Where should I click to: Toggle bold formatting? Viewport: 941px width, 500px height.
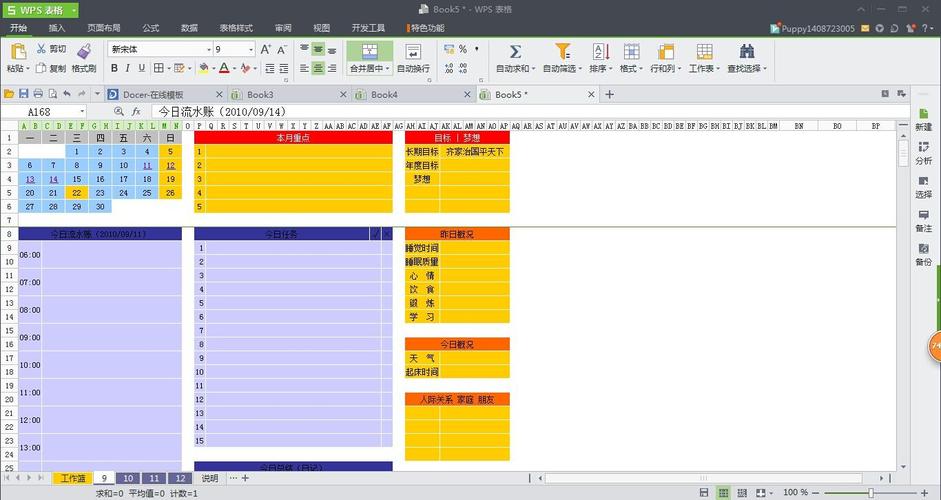coord(114,68)
